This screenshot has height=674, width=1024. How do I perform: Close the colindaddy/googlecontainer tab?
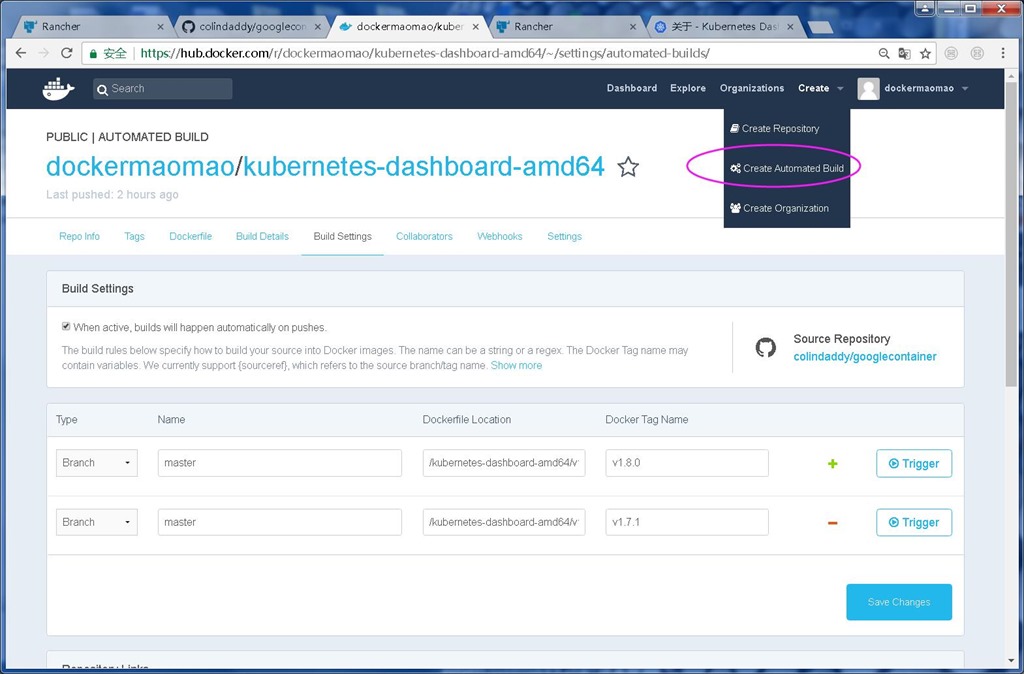click(318, 27)
